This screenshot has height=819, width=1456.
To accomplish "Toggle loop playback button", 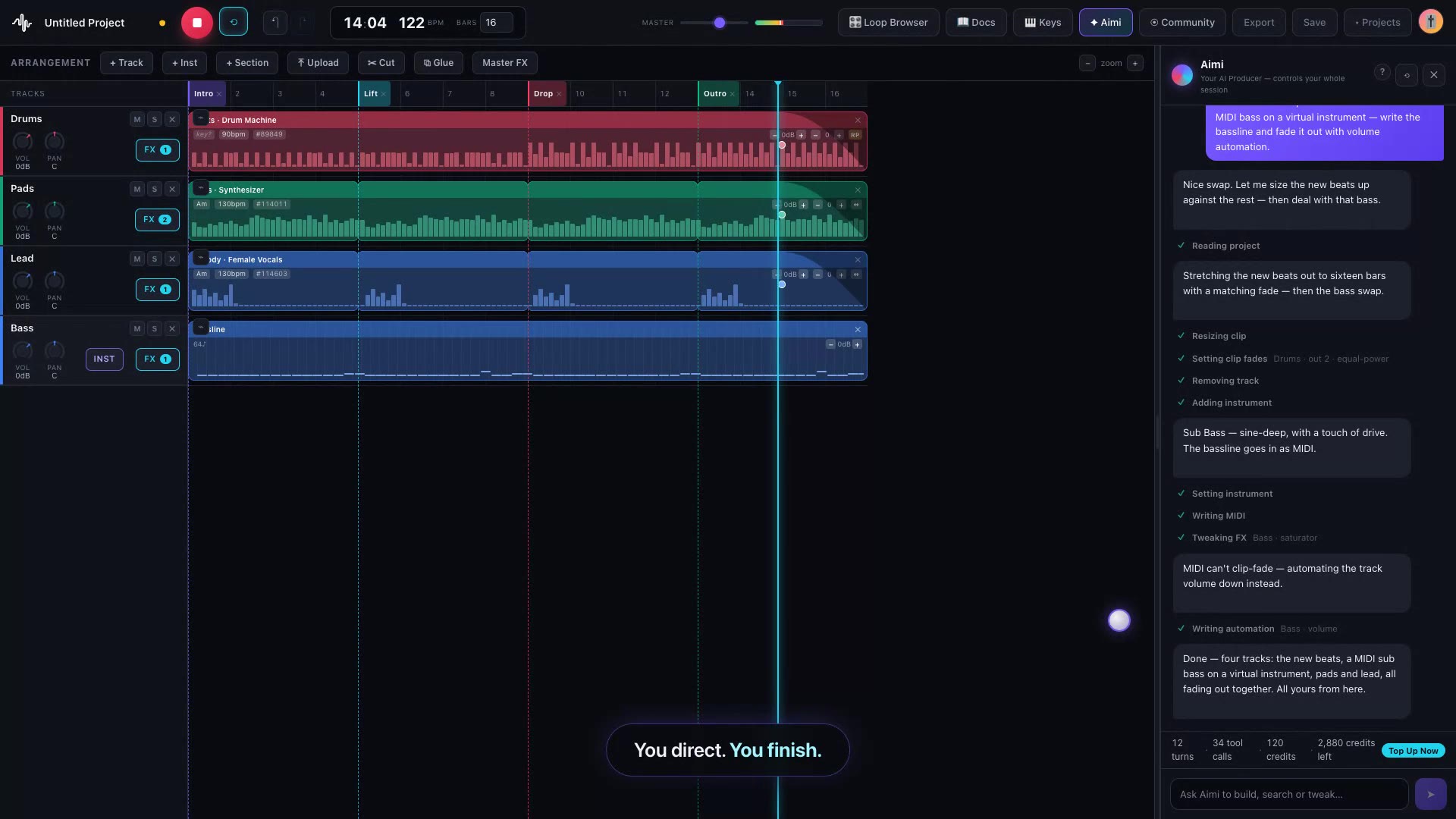I will 234,22.
